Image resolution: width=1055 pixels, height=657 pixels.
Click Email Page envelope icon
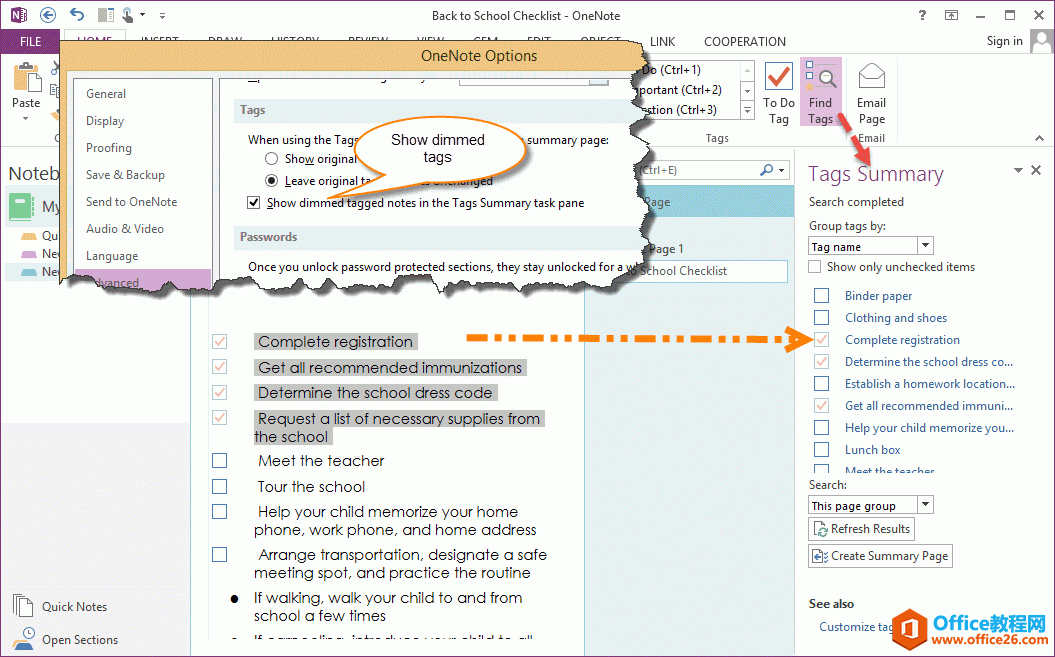coord(871,94)
